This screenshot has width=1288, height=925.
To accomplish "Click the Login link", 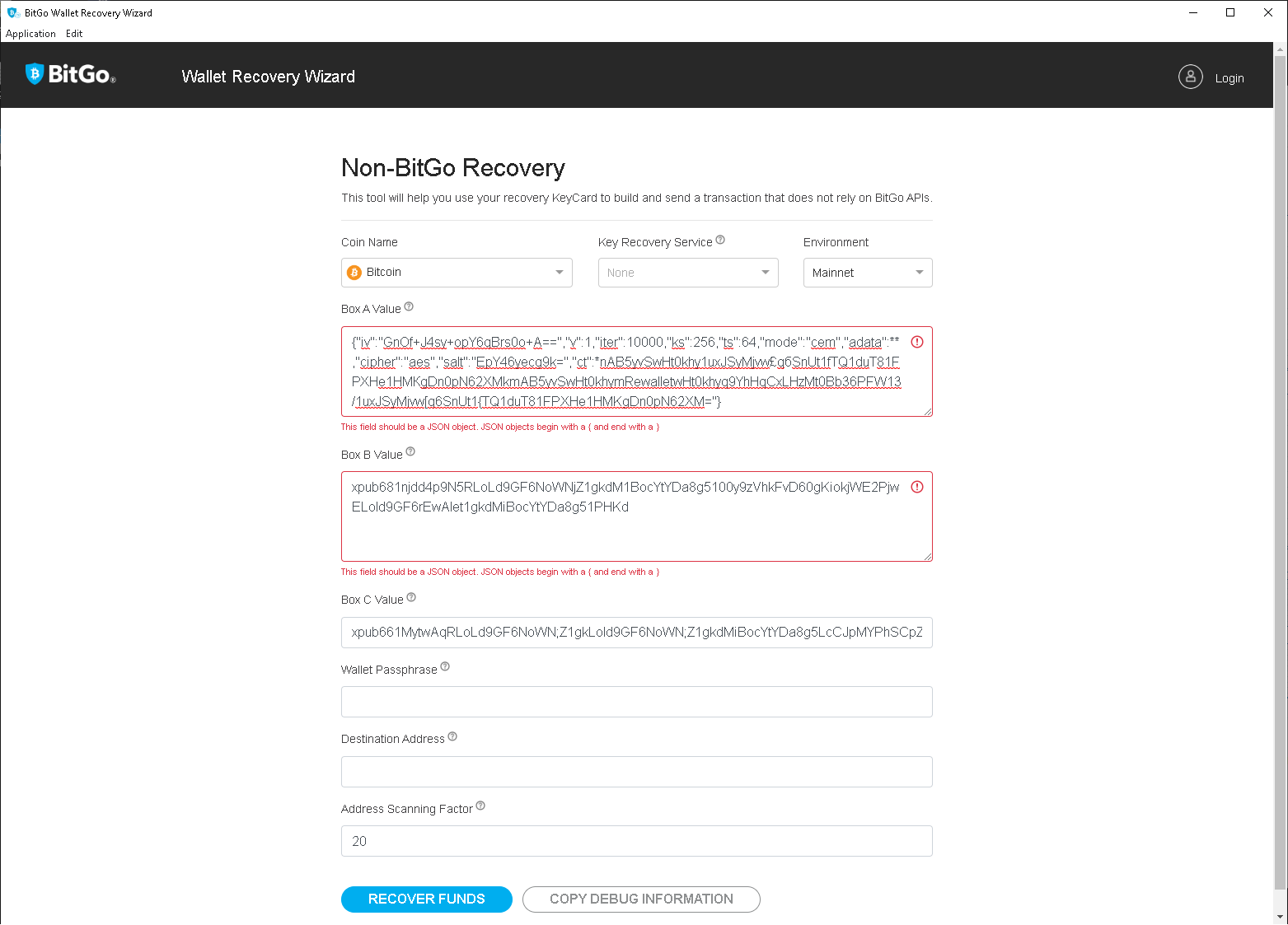I will pyautogui.click(x=1229, y=78).
